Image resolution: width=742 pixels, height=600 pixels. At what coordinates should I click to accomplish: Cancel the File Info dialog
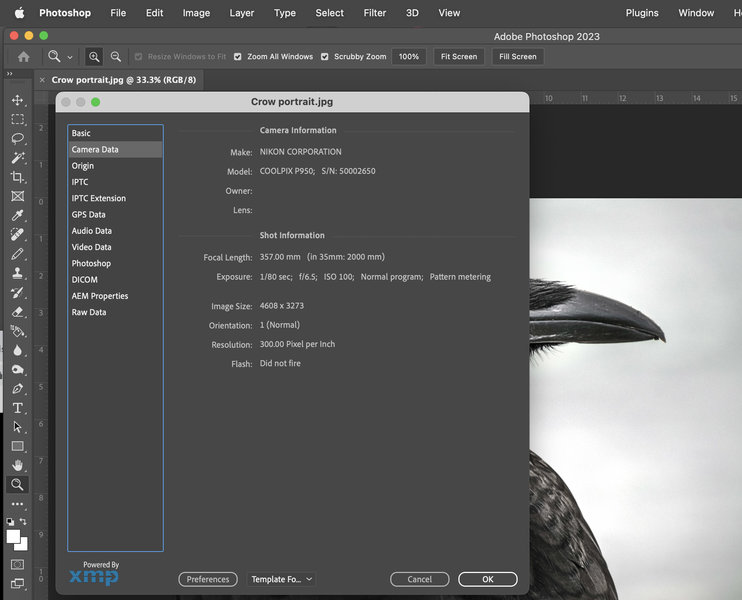419,579
